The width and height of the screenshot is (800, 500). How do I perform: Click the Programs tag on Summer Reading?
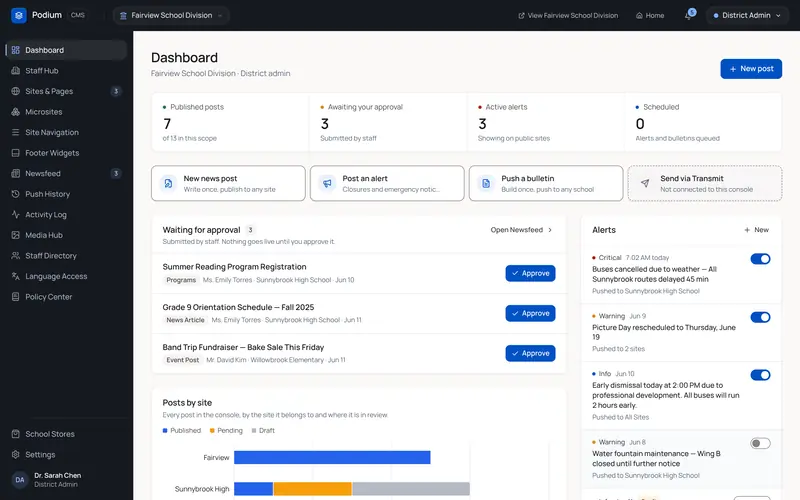pyautogui.click(x=181, y=280)
